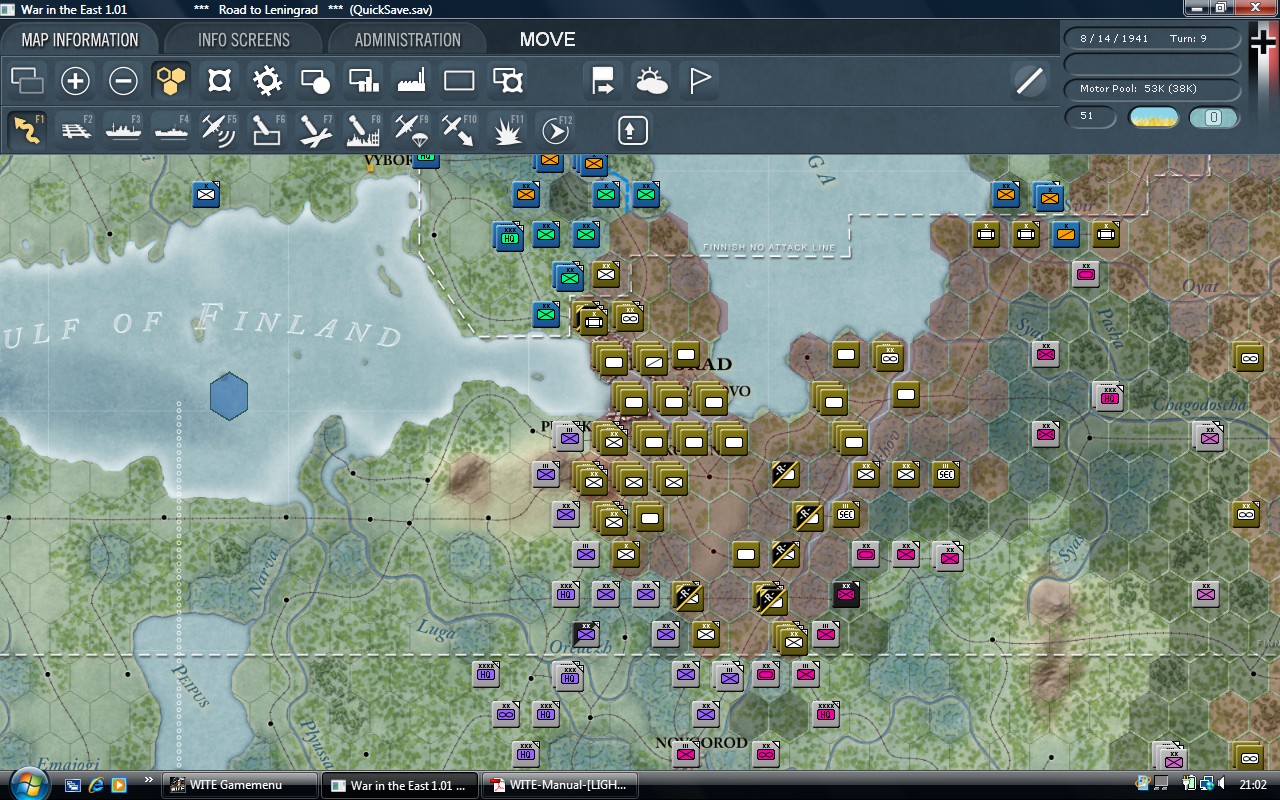Toggle rectangle with fort bracket icon
This screenshot has height=800, width=1280.
(x=508, y=81)
